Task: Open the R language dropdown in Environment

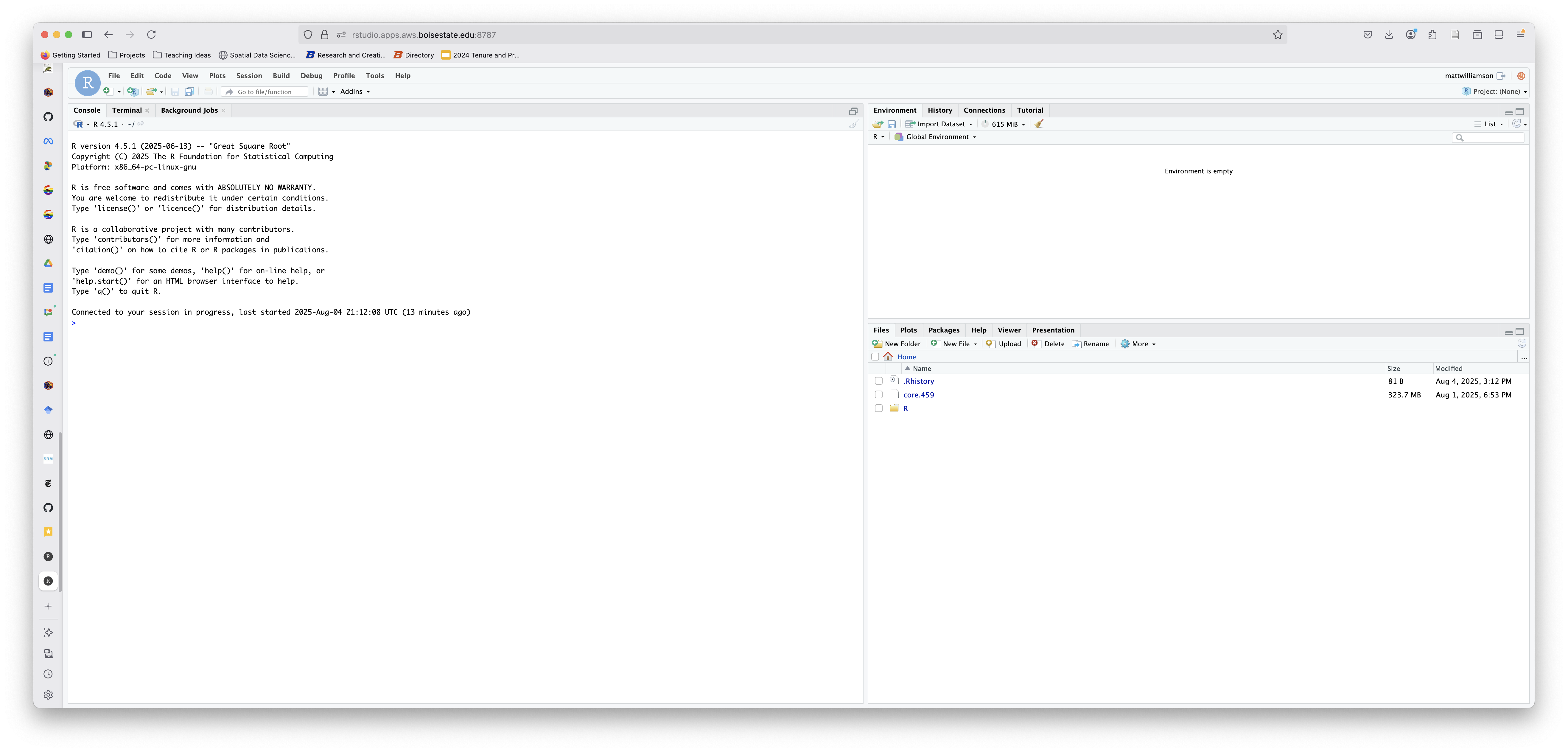Action: click(878, 136)
